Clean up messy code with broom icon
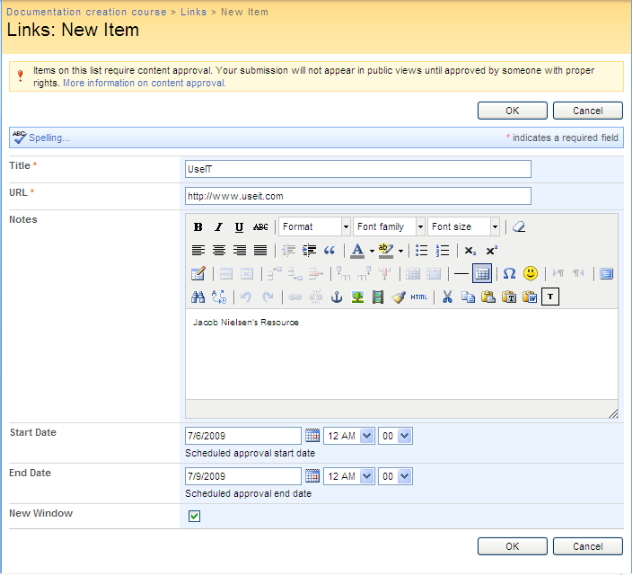The image size is (633, 576). 398,297
